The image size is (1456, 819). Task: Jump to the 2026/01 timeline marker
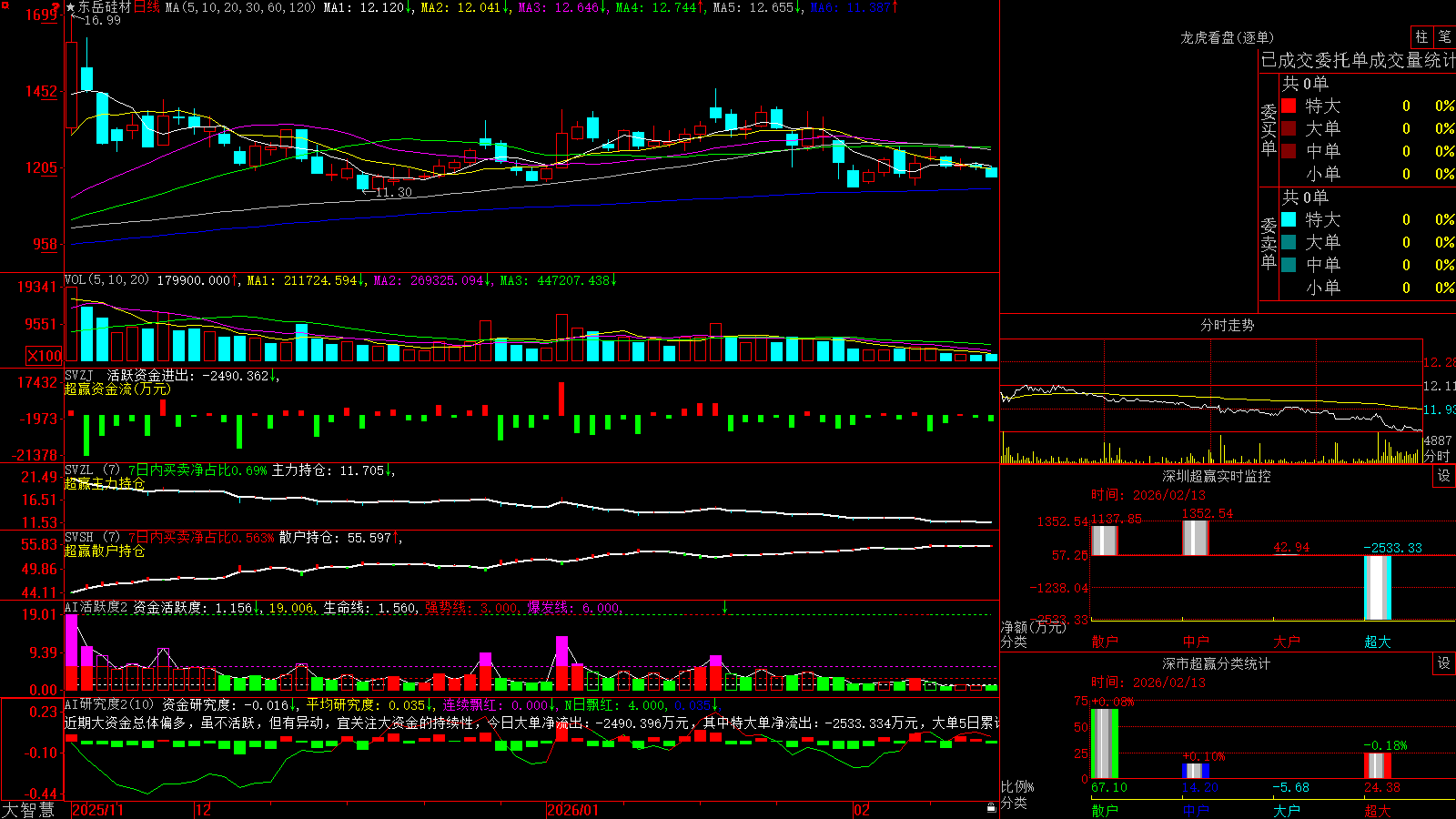[x=573, y=810]
